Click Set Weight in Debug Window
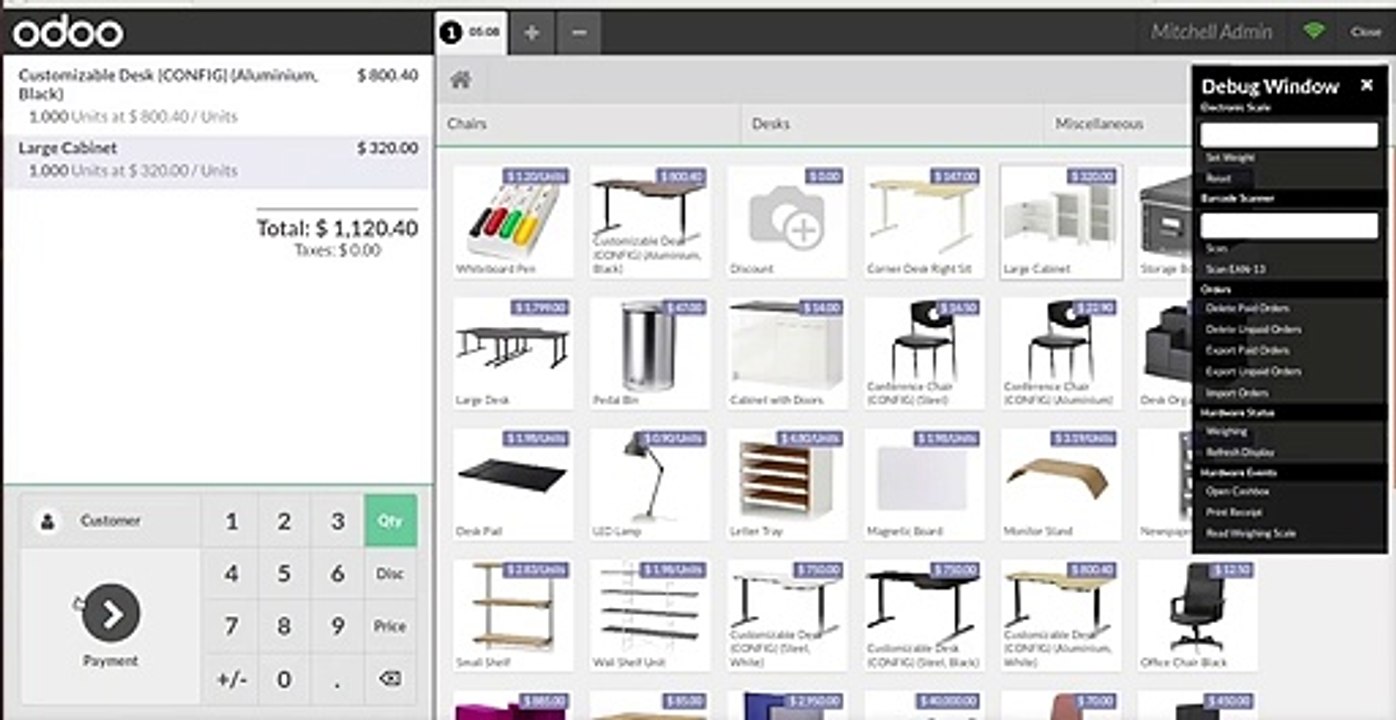The width and height of the screenshot is (1396, 720). point(1229,158)
